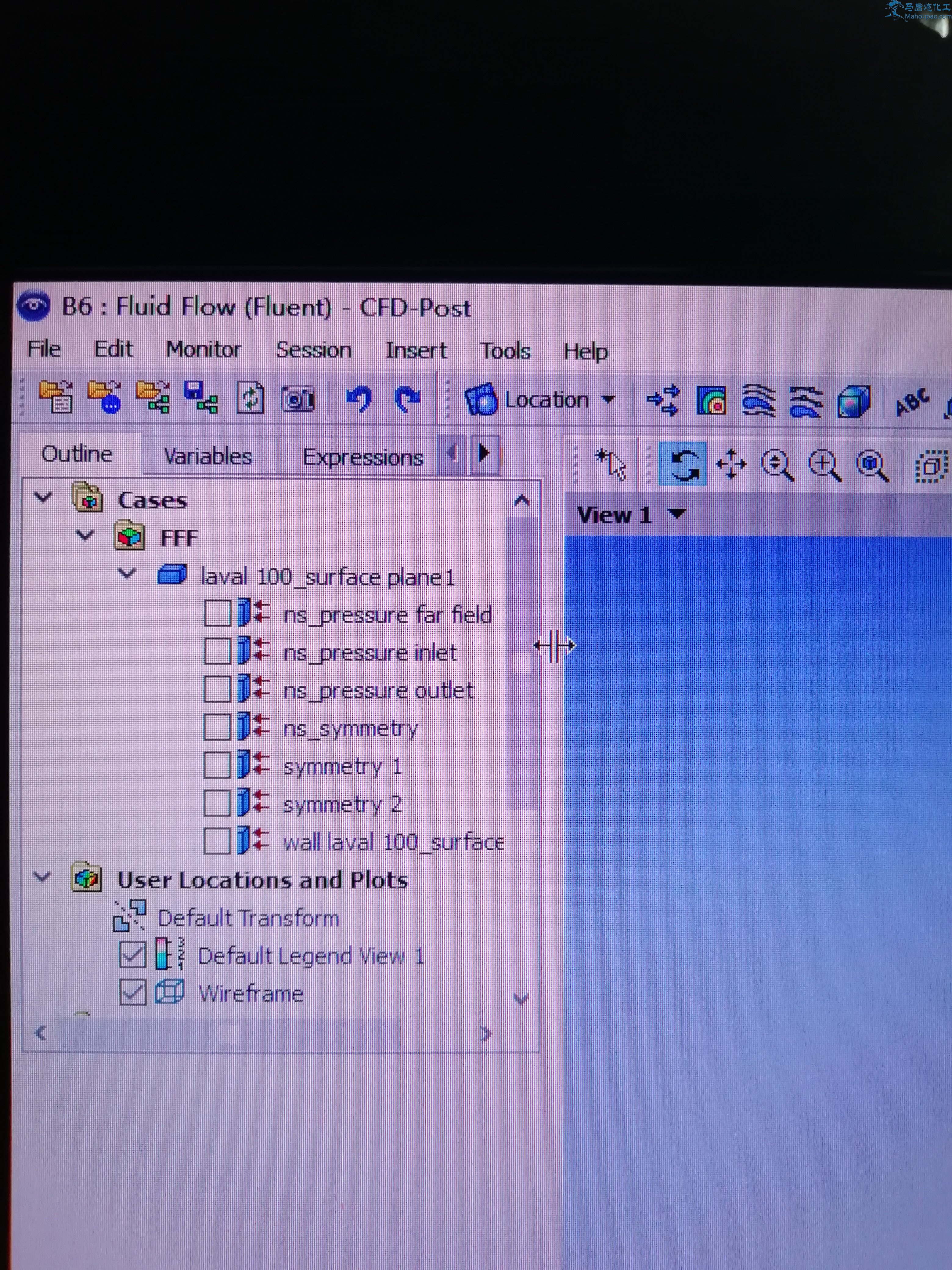Open the Insert menu
This screenshot has width=952, height=1270.
(x=416, y=351)
